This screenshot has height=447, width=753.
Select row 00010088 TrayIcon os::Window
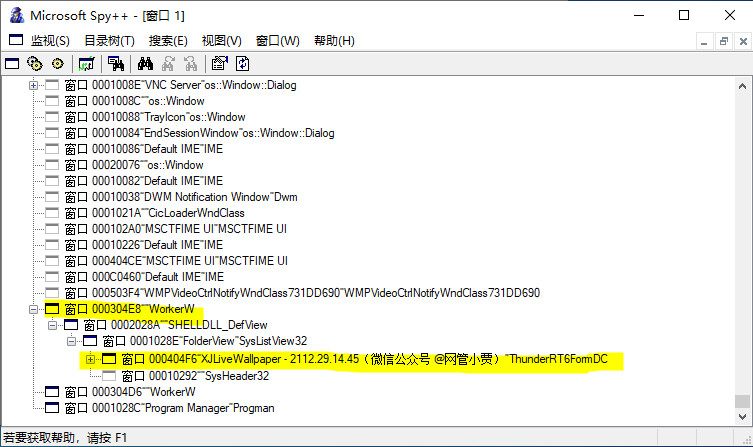155,117
